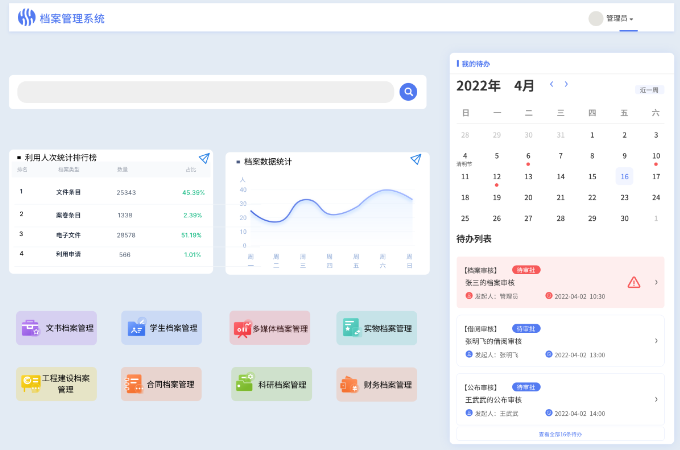Image resolution: width=680 pixels, height=450 pixels.
Task: Click 查看全部 todo items link
Action: (x=560, y=434)
